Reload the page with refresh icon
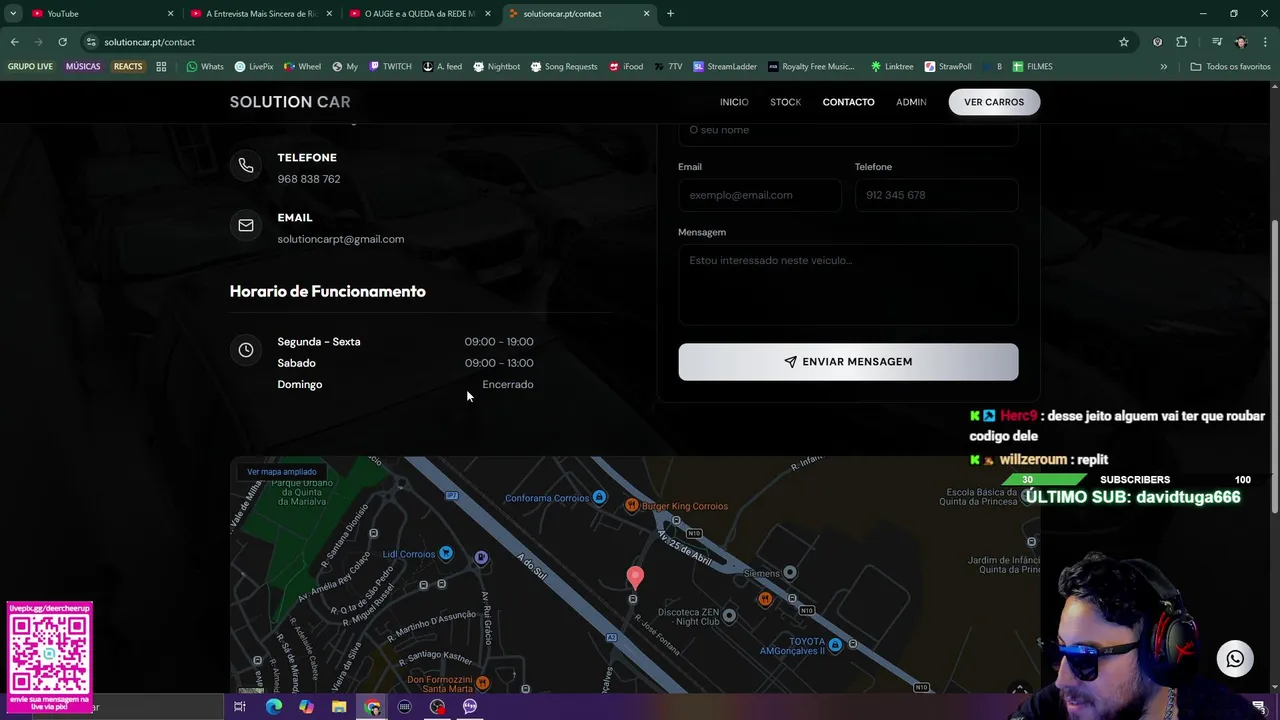This screenshot has width=1280, height=720. (62, 42)
